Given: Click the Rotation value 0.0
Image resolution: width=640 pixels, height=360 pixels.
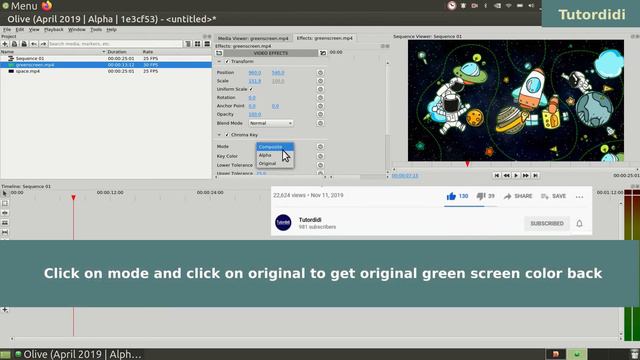Looking at the screenshot, I should pos(252,98).
